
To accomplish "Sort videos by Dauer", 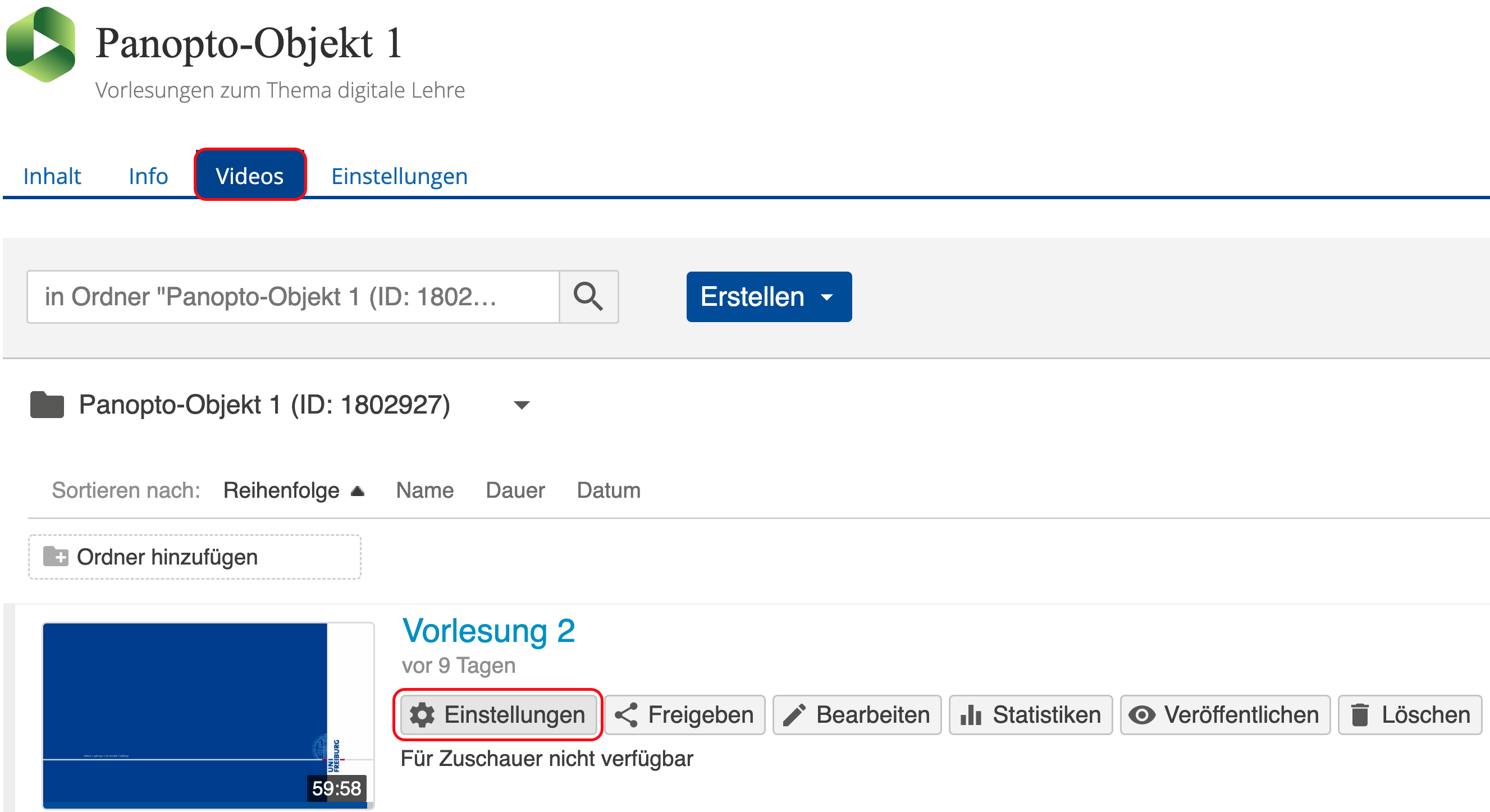I will (x=515, y=490).
